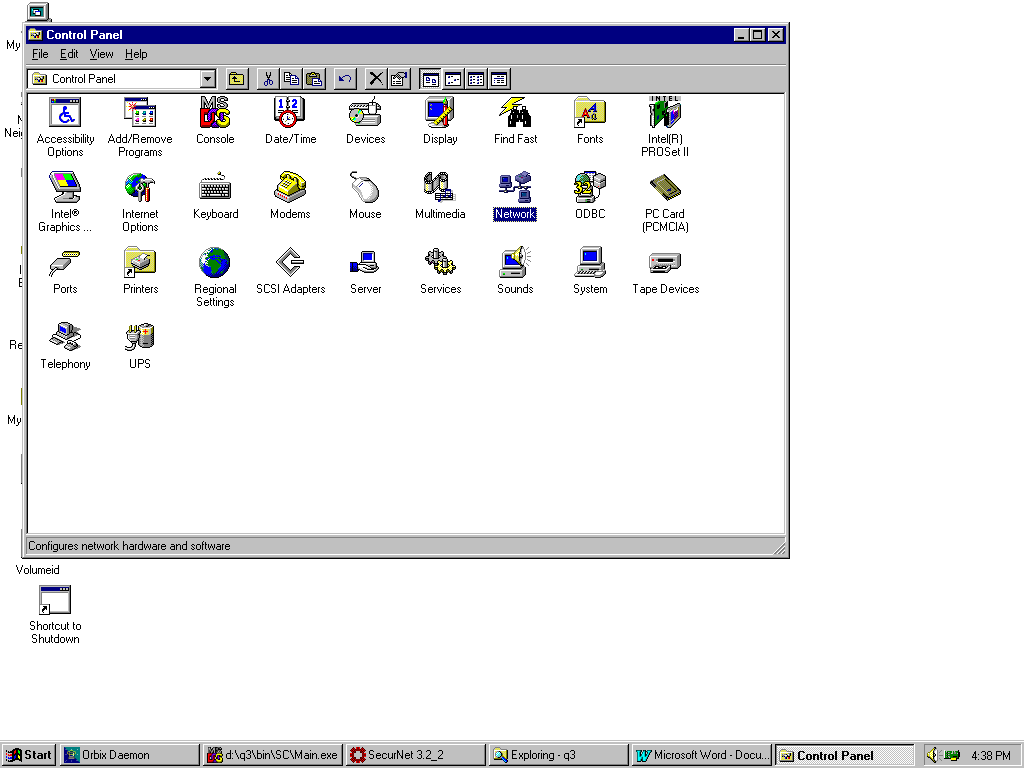Screen dimensions: 1024x768
Task: Switch to Small Icons view
Action: pyautogui.click(x=453, y=79)
